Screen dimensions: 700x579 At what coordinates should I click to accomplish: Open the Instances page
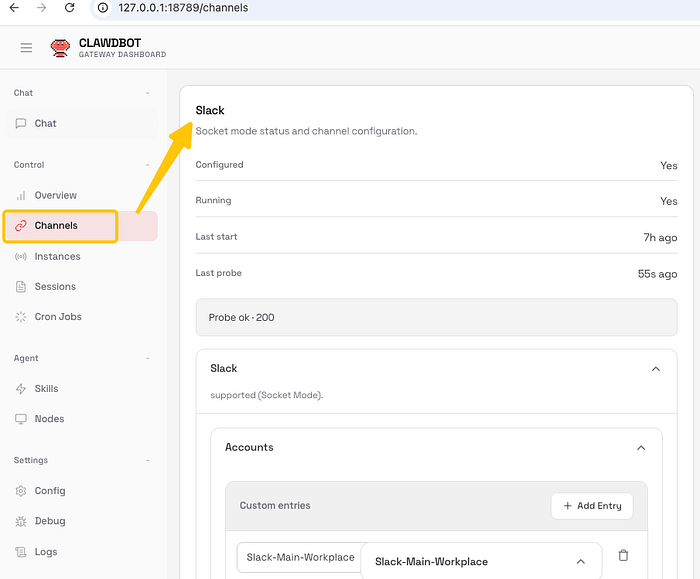(x=82, y=256)
